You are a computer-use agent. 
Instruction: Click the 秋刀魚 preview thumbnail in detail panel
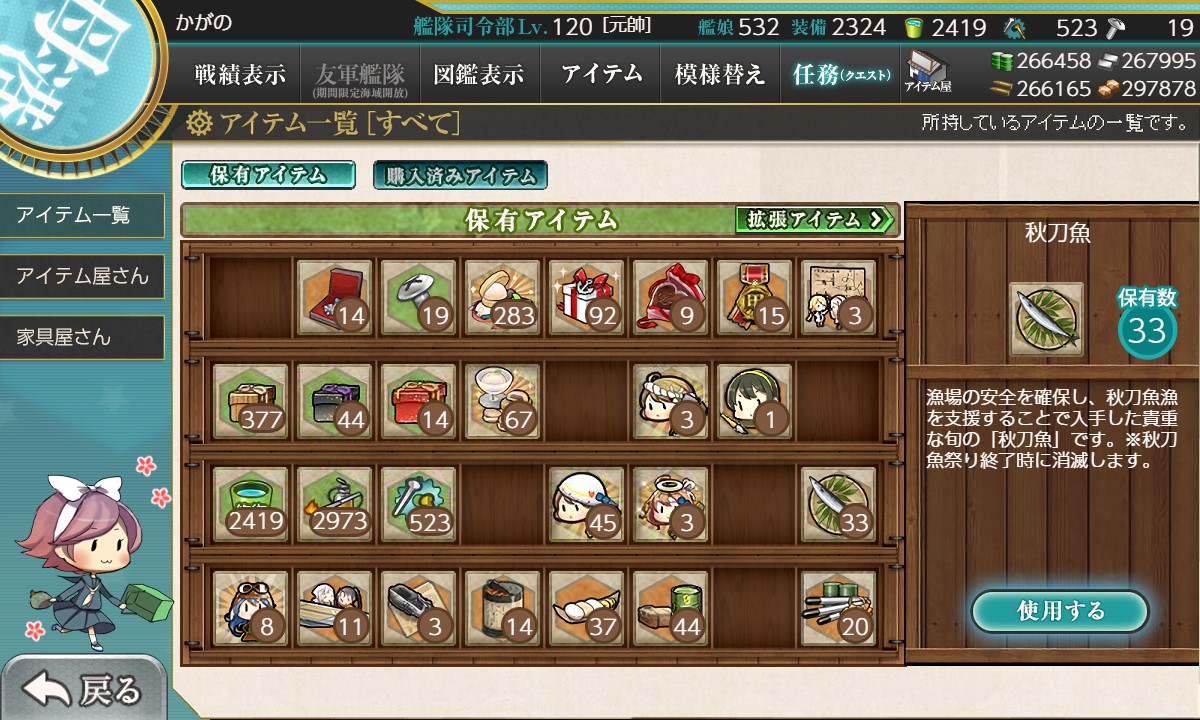tap(1046, 320)
